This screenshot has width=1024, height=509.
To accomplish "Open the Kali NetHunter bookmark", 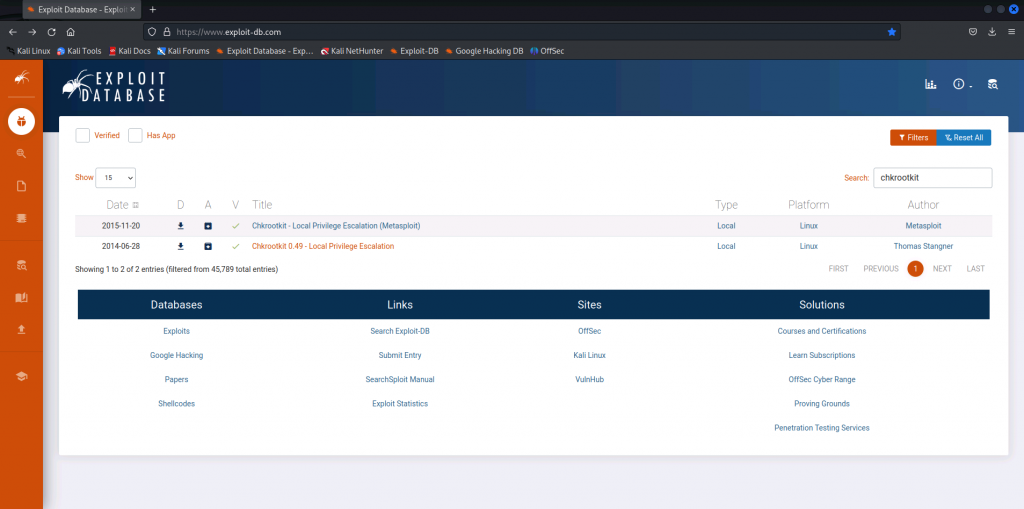I will click(352, 50).
